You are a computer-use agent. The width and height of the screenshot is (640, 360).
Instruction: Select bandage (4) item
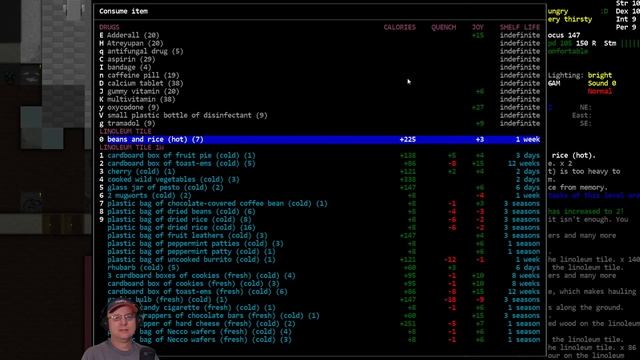pos(129,67)
